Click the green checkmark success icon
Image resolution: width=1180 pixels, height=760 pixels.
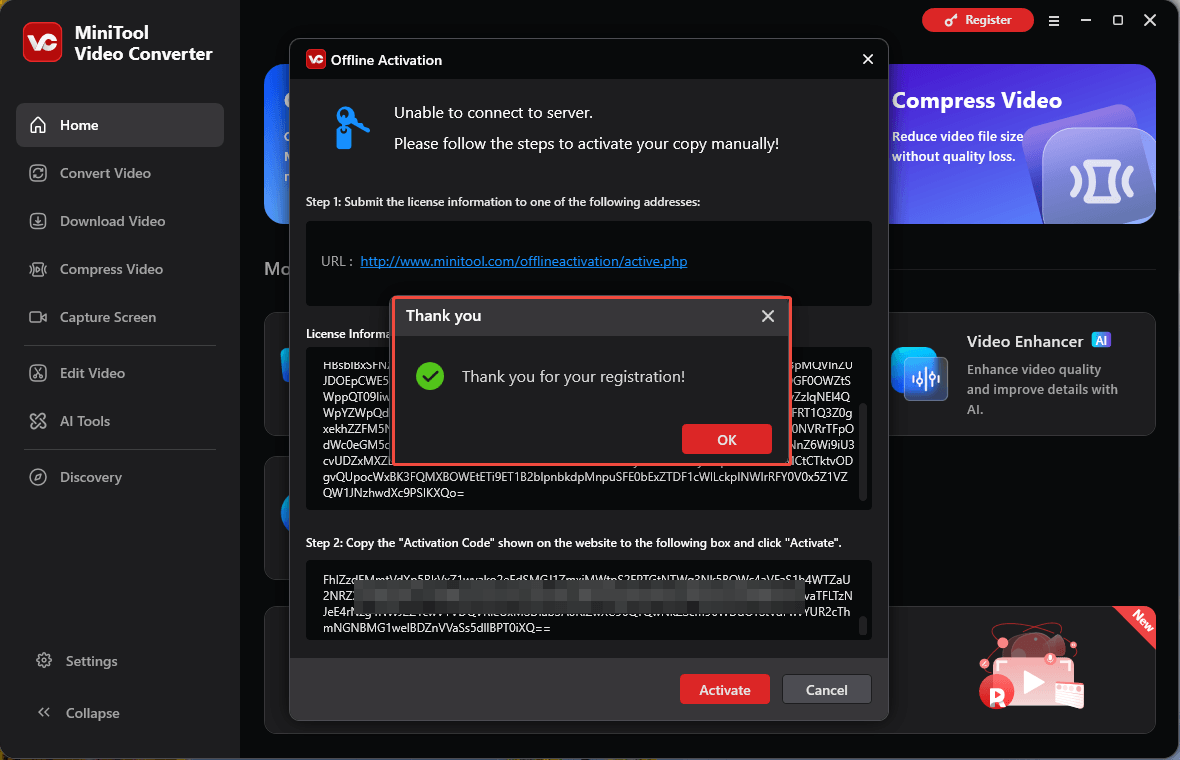point(430,376)
